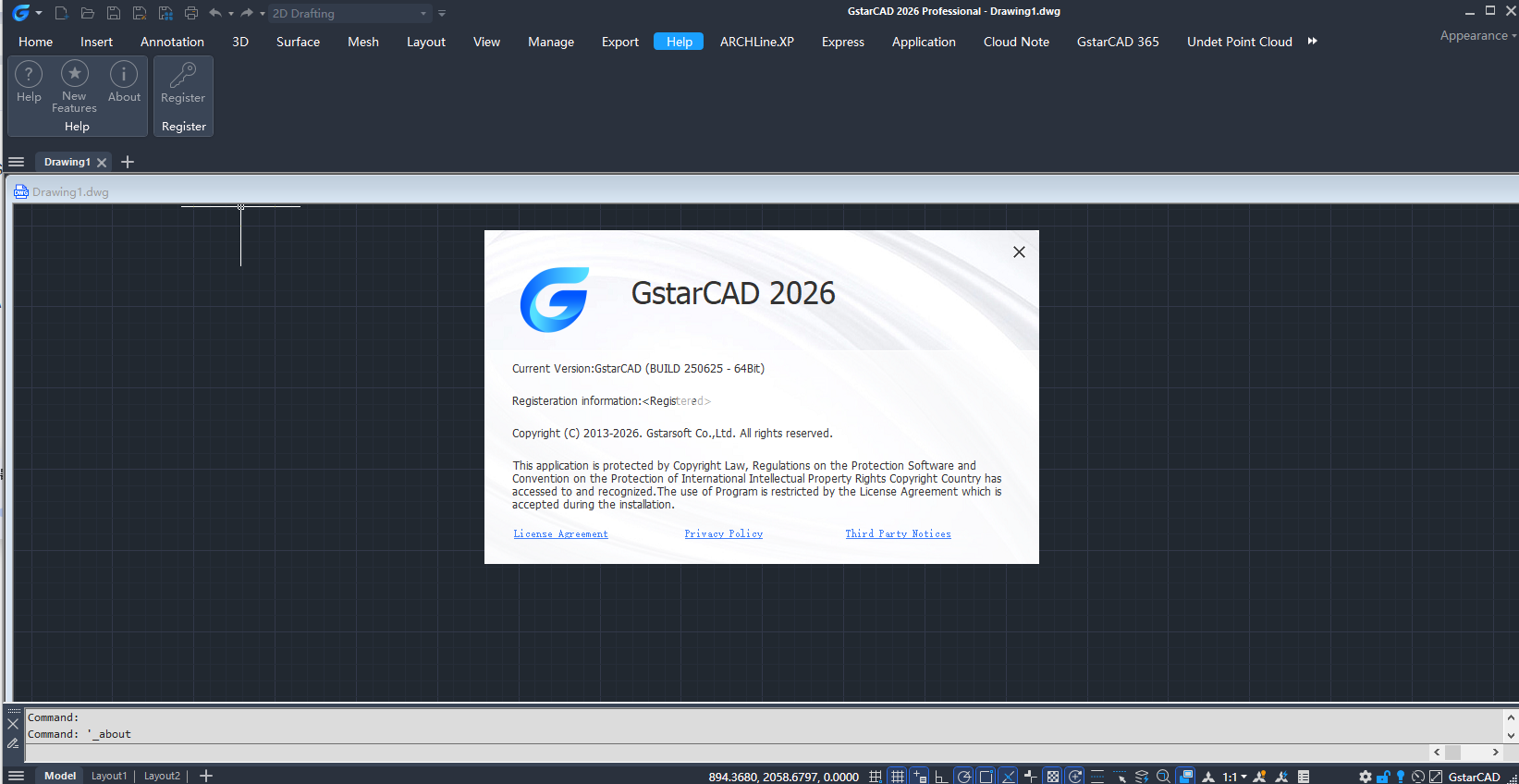This screenshot has width=1519, height=784.
Task: Switch to the Annotation ribbon tab
Action: 172,42
